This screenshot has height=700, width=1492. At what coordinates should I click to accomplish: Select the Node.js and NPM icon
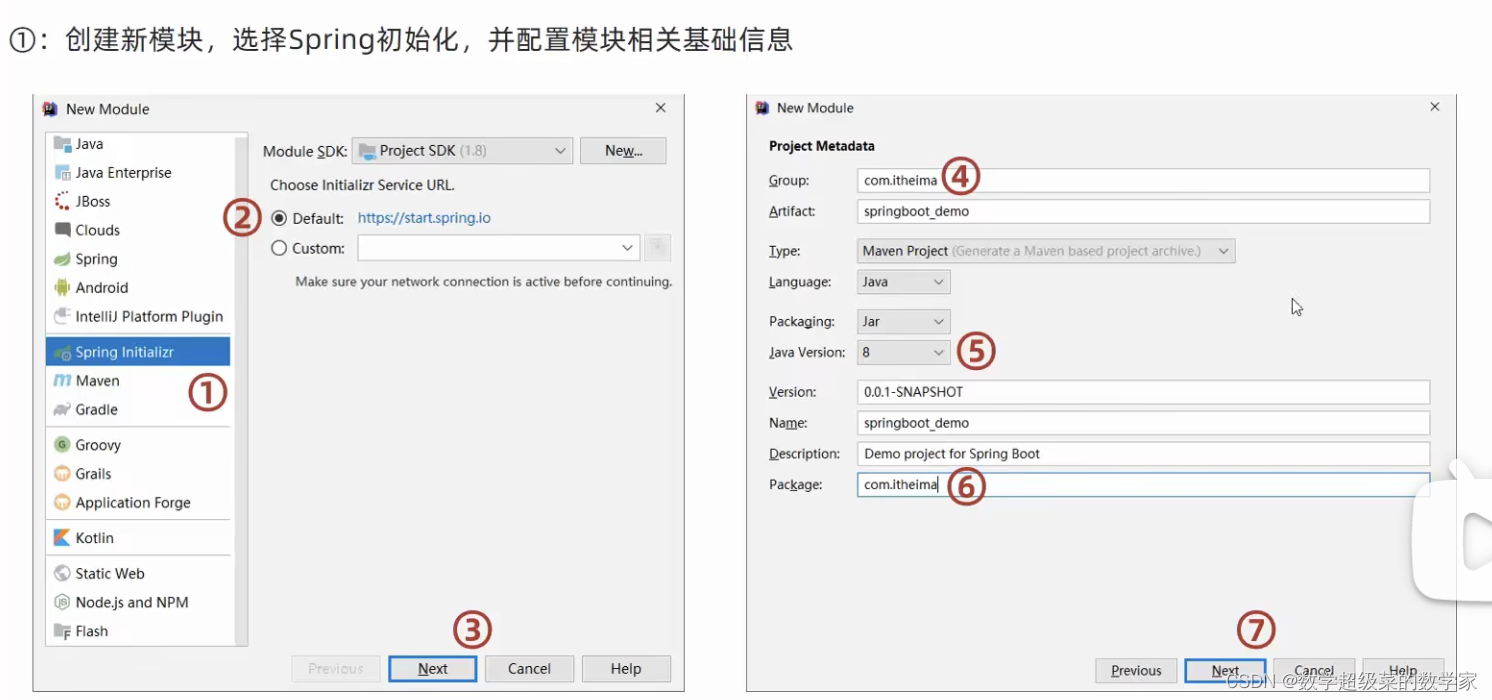pos(62,602)
